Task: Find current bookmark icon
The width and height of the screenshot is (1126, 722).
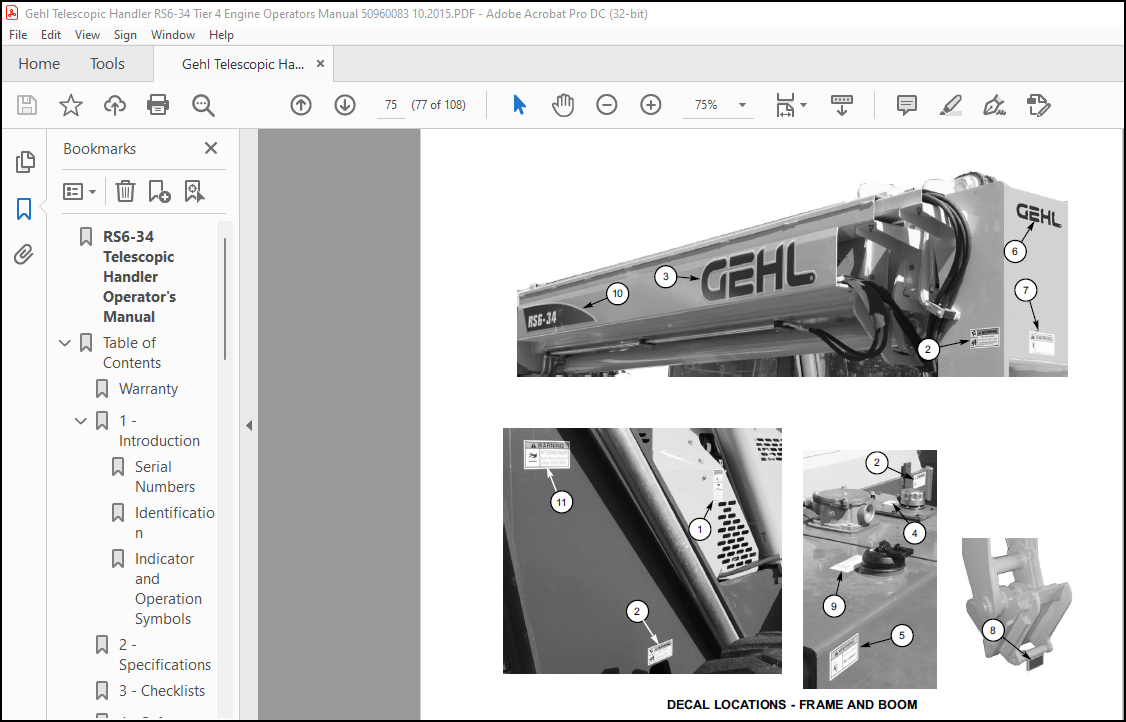Action: pyautogui.click(x=194, y=191)
